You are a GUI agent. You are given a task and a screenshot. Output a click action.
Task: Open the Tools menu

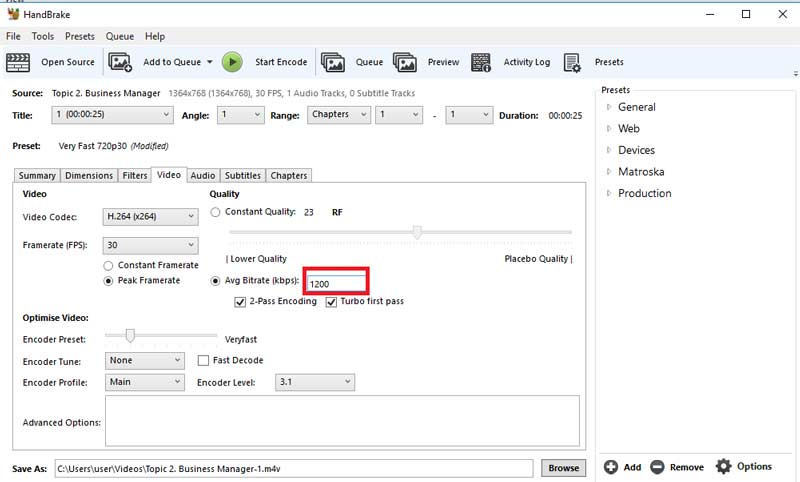coord(42,36)
